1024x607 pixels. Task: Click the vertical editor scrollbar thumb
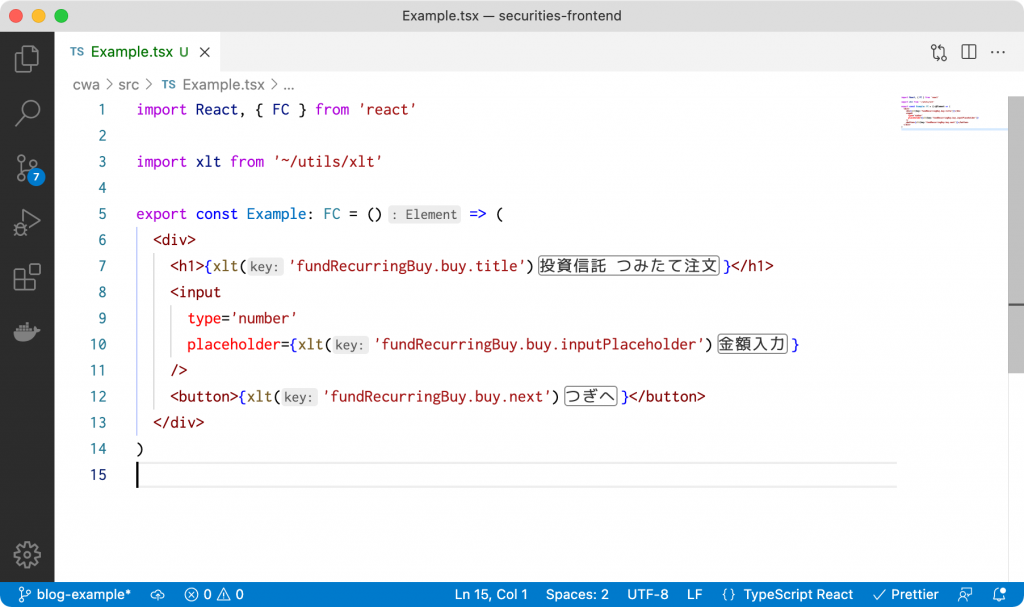coord(1016,235)
